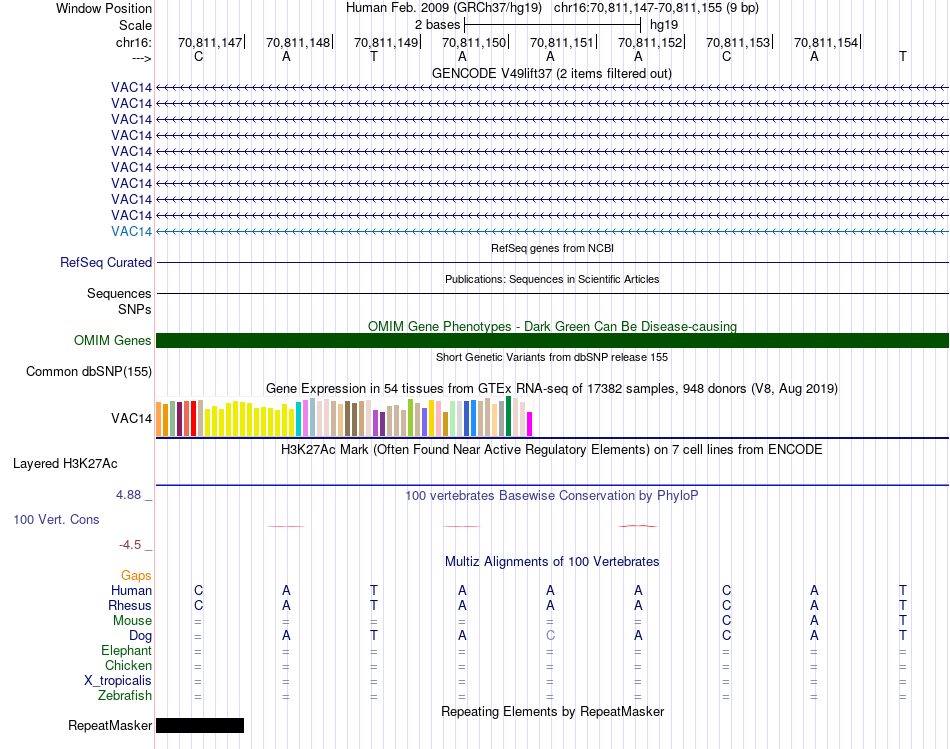Image resolution: width=950 pixels, height=749 pixels.
Task: Click the dark green OMIM Genes bar
Action: (x=552, y=341)
